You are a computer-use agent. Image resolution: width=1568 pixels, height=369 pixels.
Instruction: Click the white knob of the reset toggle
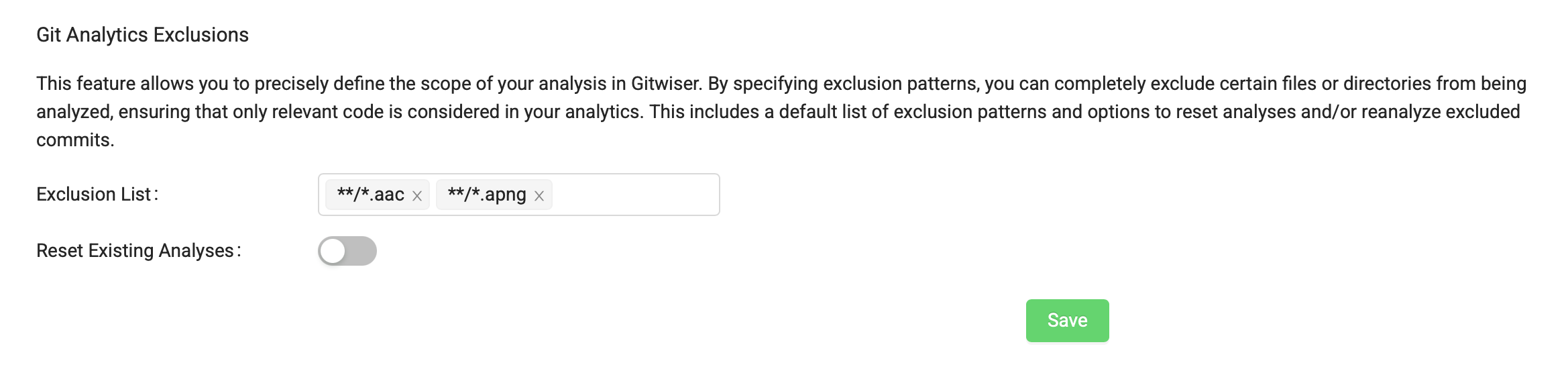click(x=333, y=251)
